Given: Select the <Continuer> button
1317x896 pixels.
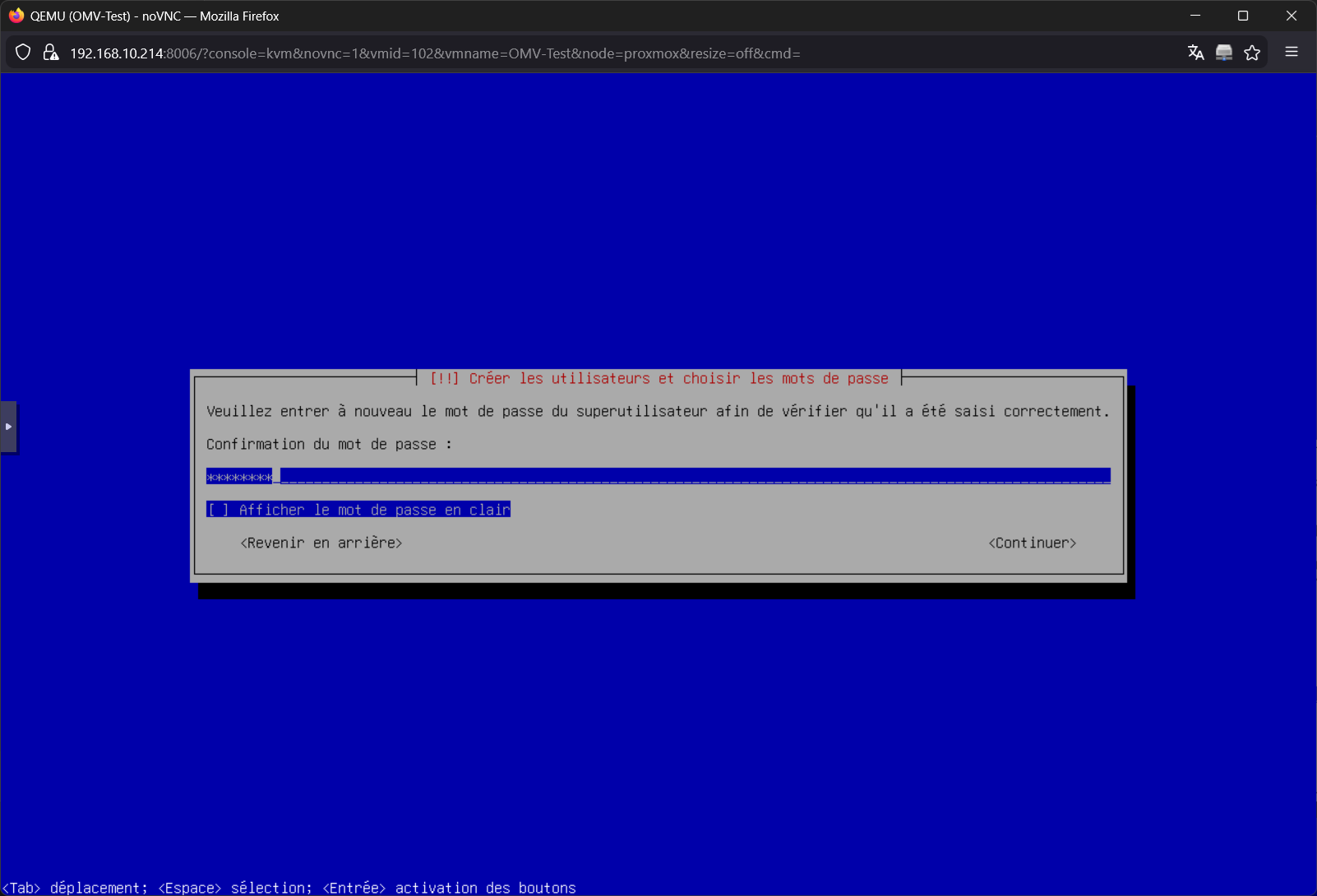Looking at the screenshot, I should pyautogui.click(x=1033, y=543).
